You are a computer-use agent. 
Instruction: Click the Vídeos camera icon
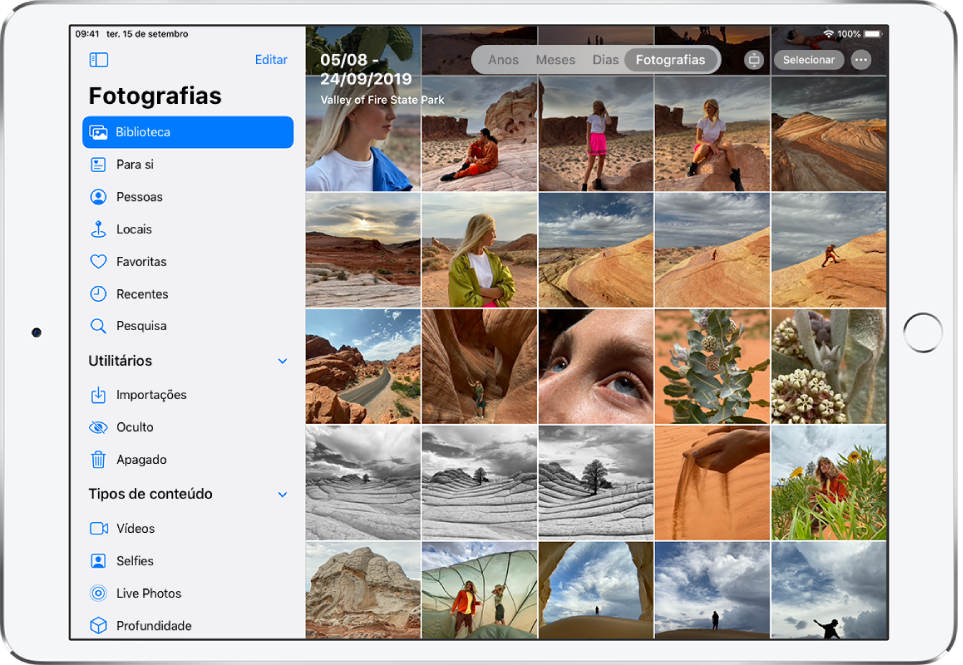pyautogui.click(x=99, y=529)
